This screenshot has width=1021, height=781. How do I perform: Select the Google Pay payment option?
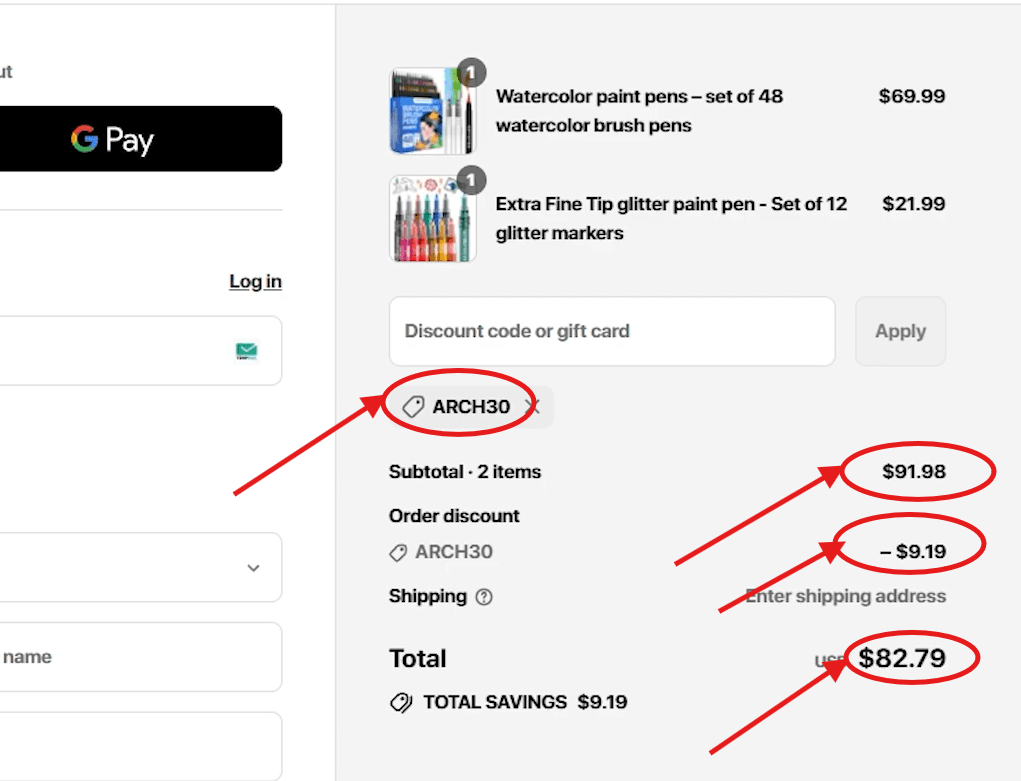click(x=140, y=139)
